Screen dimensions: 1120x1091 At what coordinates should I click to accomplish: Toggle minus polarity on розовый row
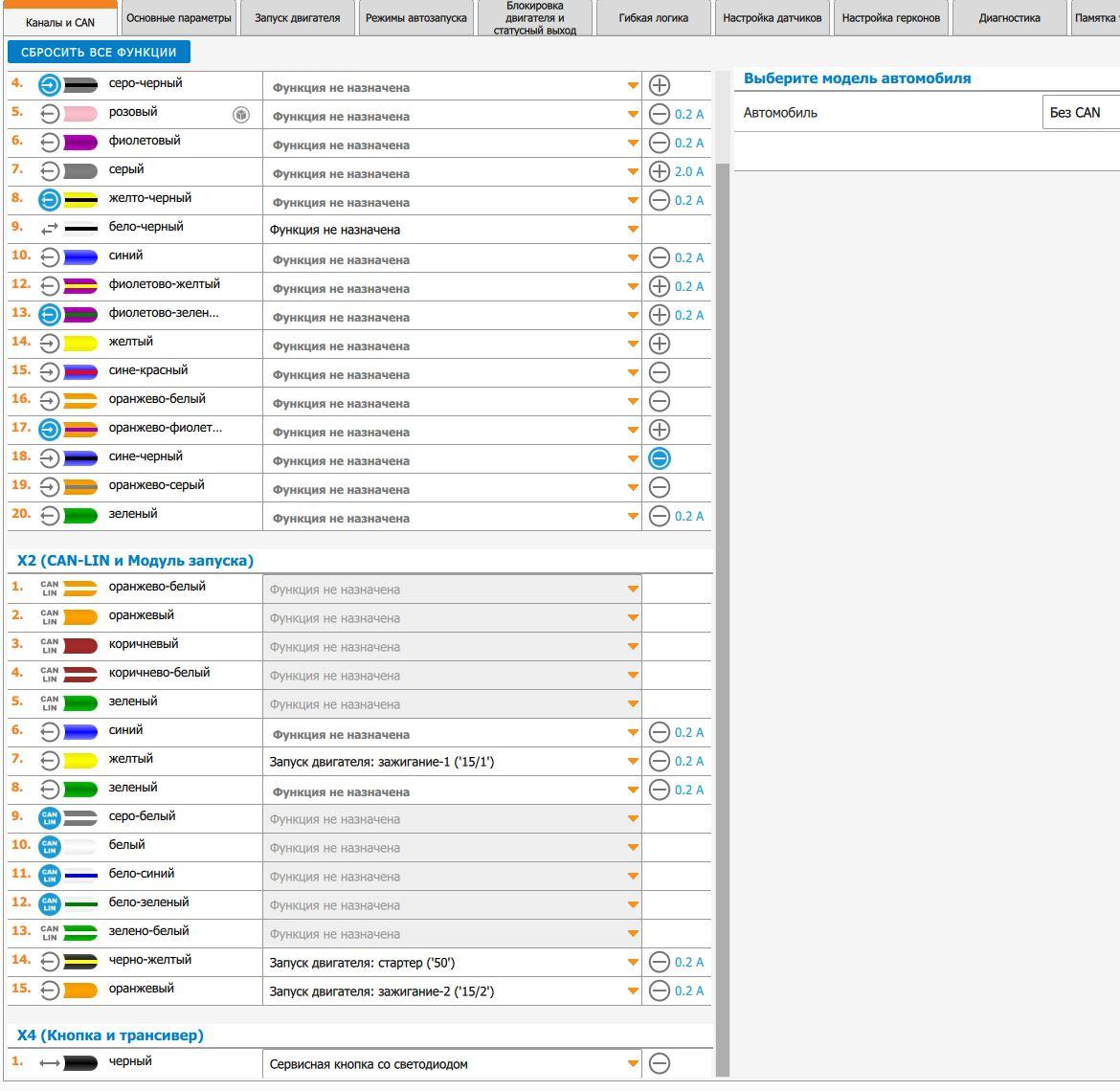tap(660, 114)
